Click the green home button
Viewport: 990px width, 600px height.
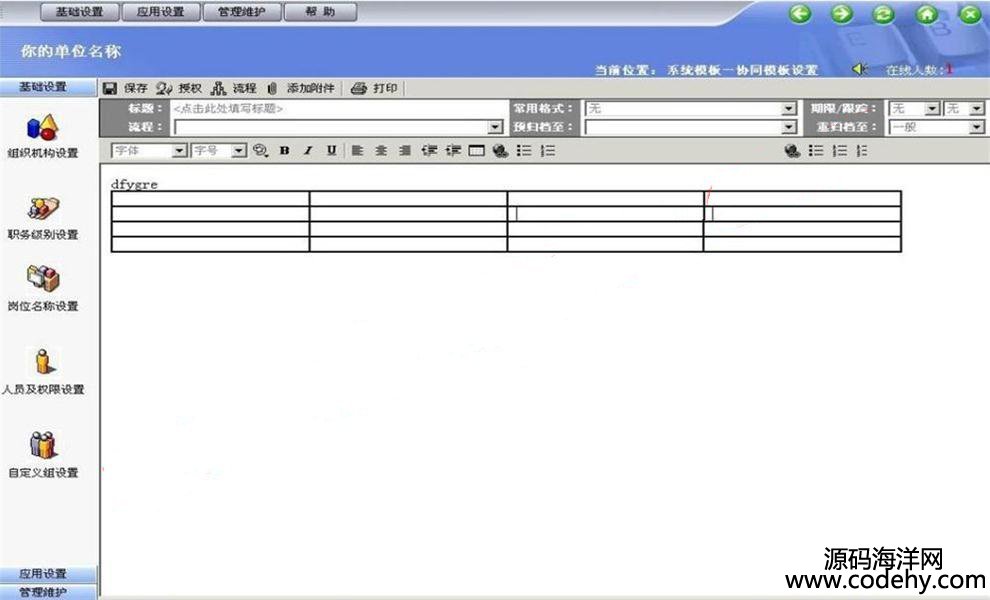point(927,14)
